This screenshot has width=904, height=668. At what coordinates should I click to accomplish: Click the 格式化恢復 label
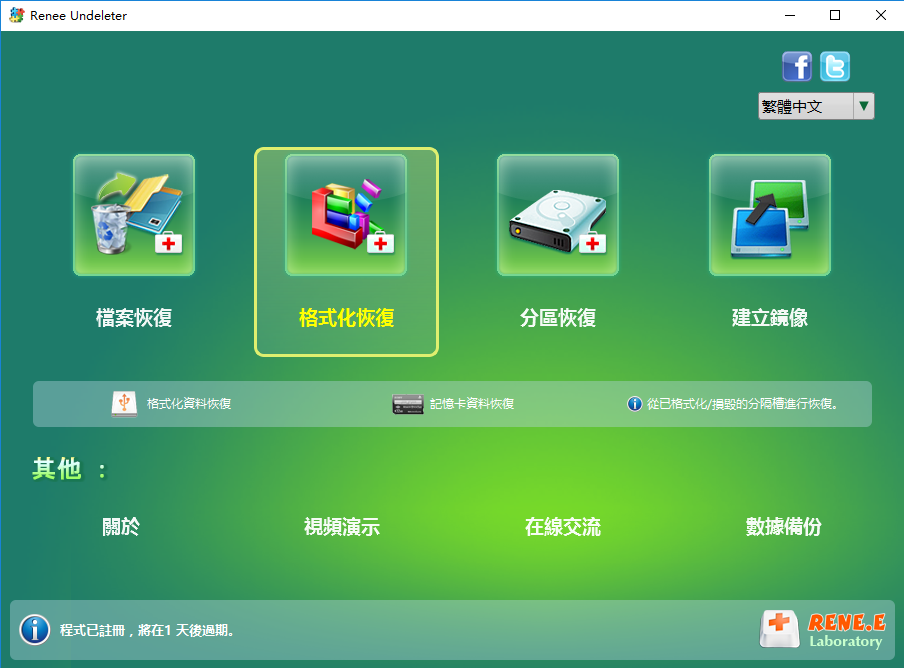tap(346, 318)
